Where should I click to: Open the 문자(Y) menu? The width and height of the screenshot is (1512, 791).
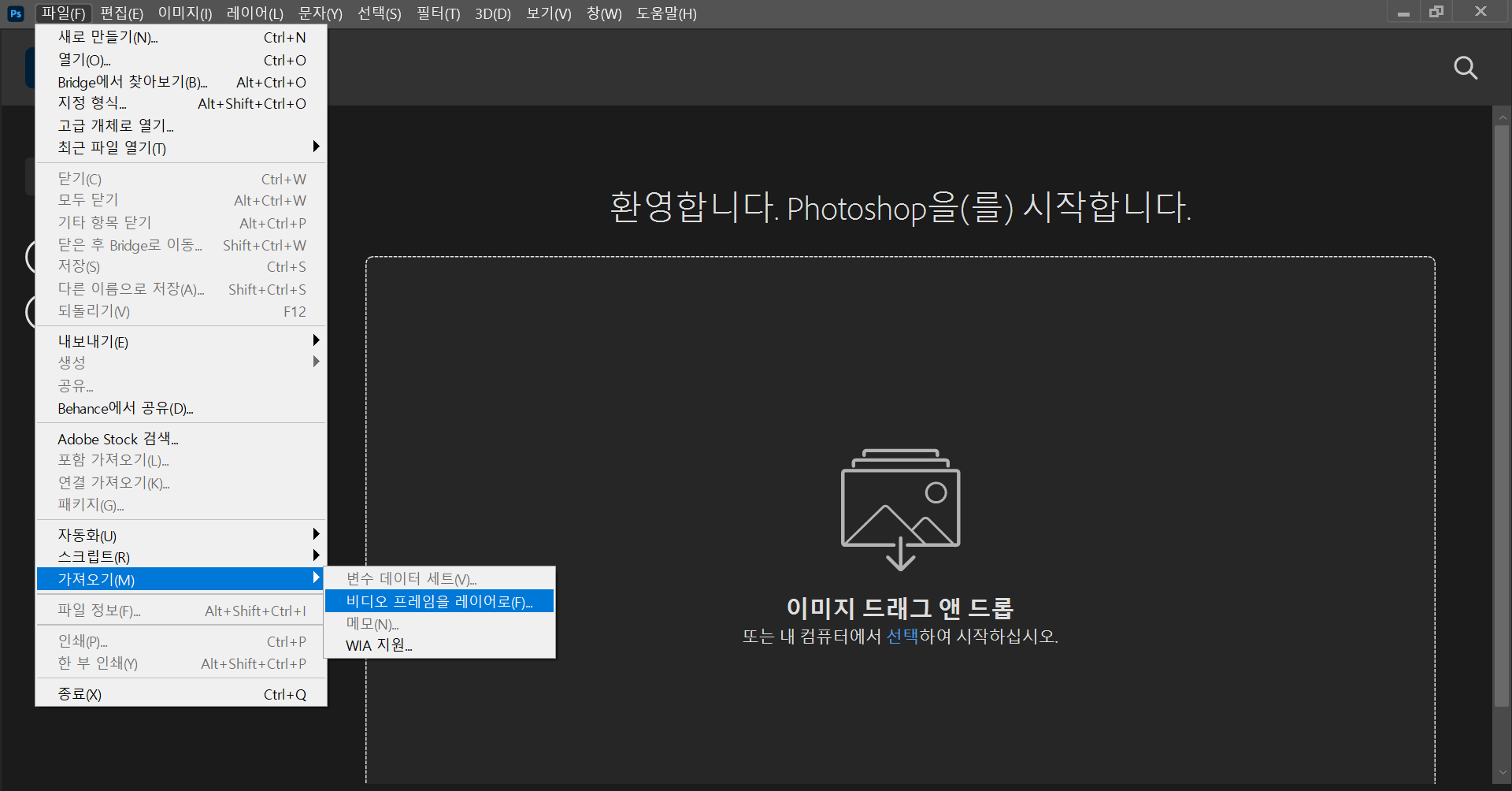point(321,13)
